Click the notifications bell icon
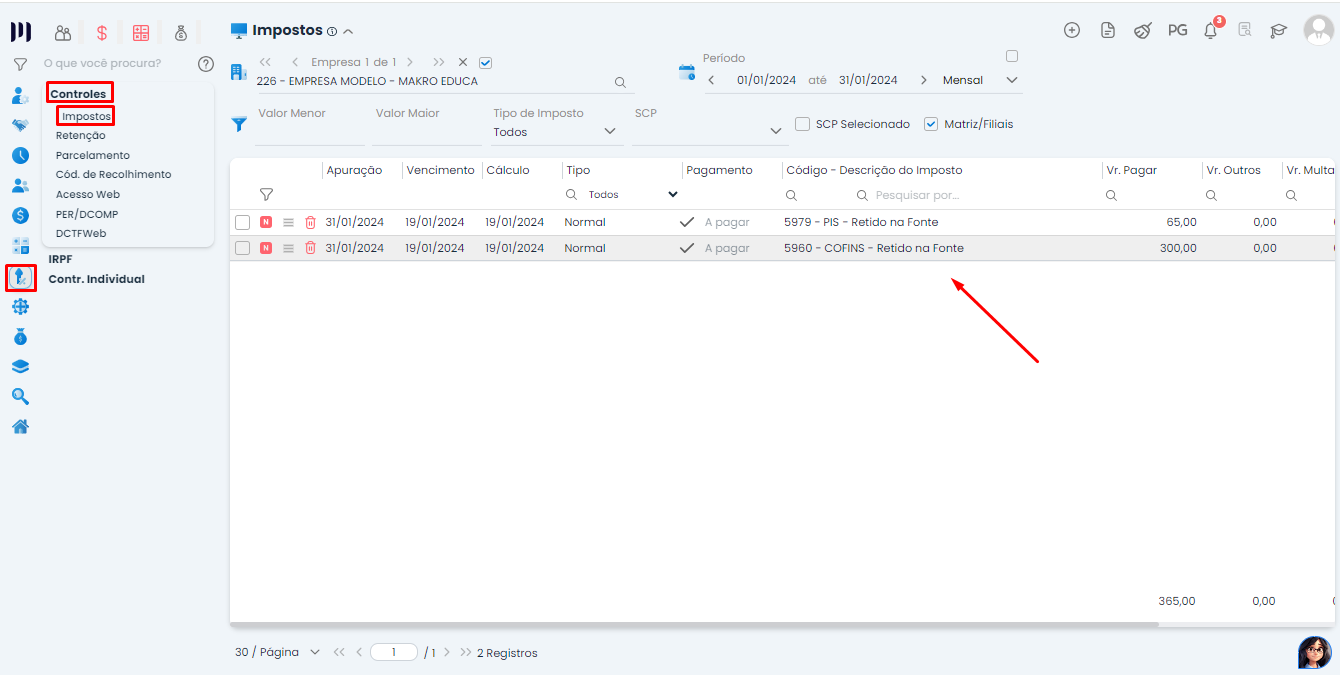Image resolution: width=1340 pixels, height=675 pixels. click(x=1211, y=31)
